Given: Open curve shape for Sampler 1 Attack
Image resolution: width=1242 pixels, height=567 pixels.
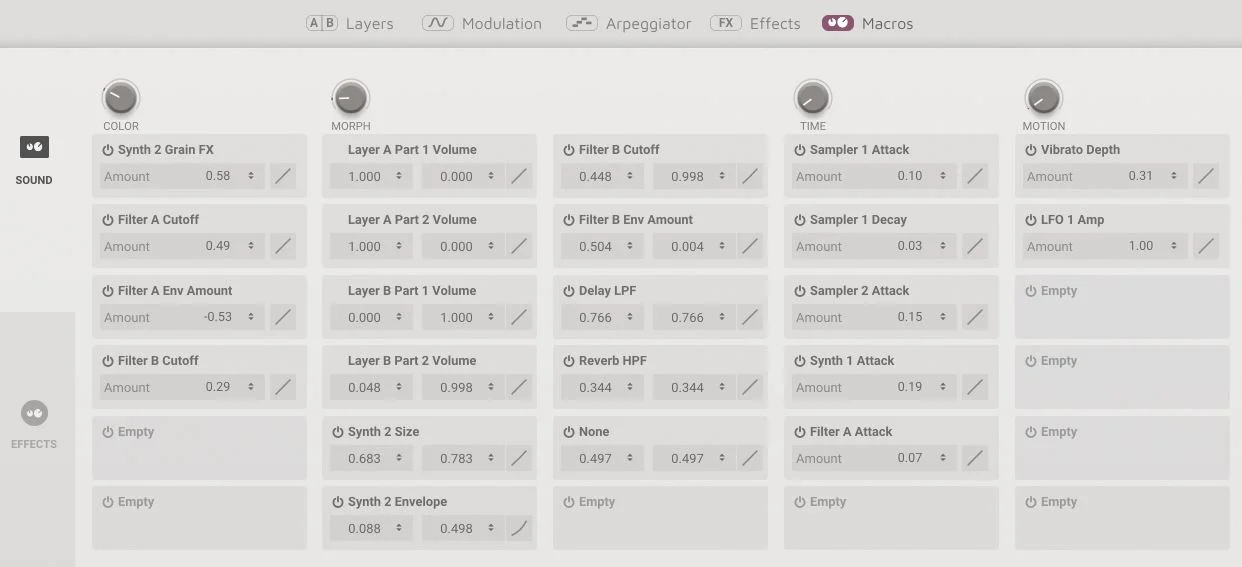Looking at the screenshot, I should tap(975, 176).
